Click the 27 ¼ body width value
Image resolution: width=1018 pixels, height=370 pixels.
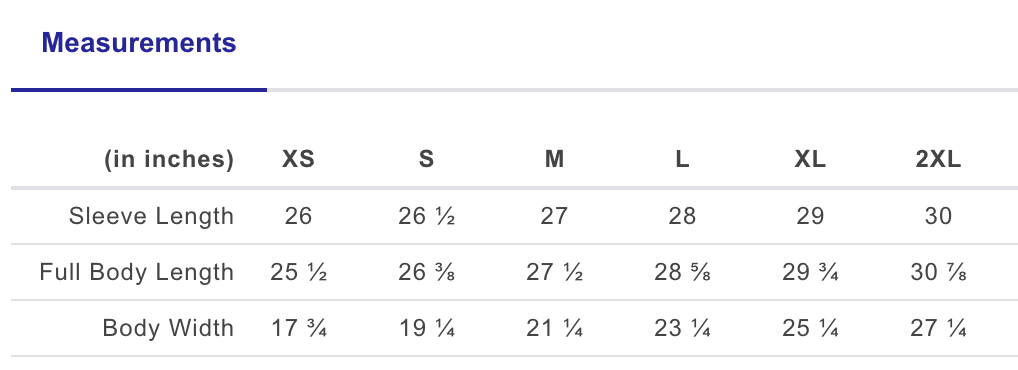click(x=939, y=328)
